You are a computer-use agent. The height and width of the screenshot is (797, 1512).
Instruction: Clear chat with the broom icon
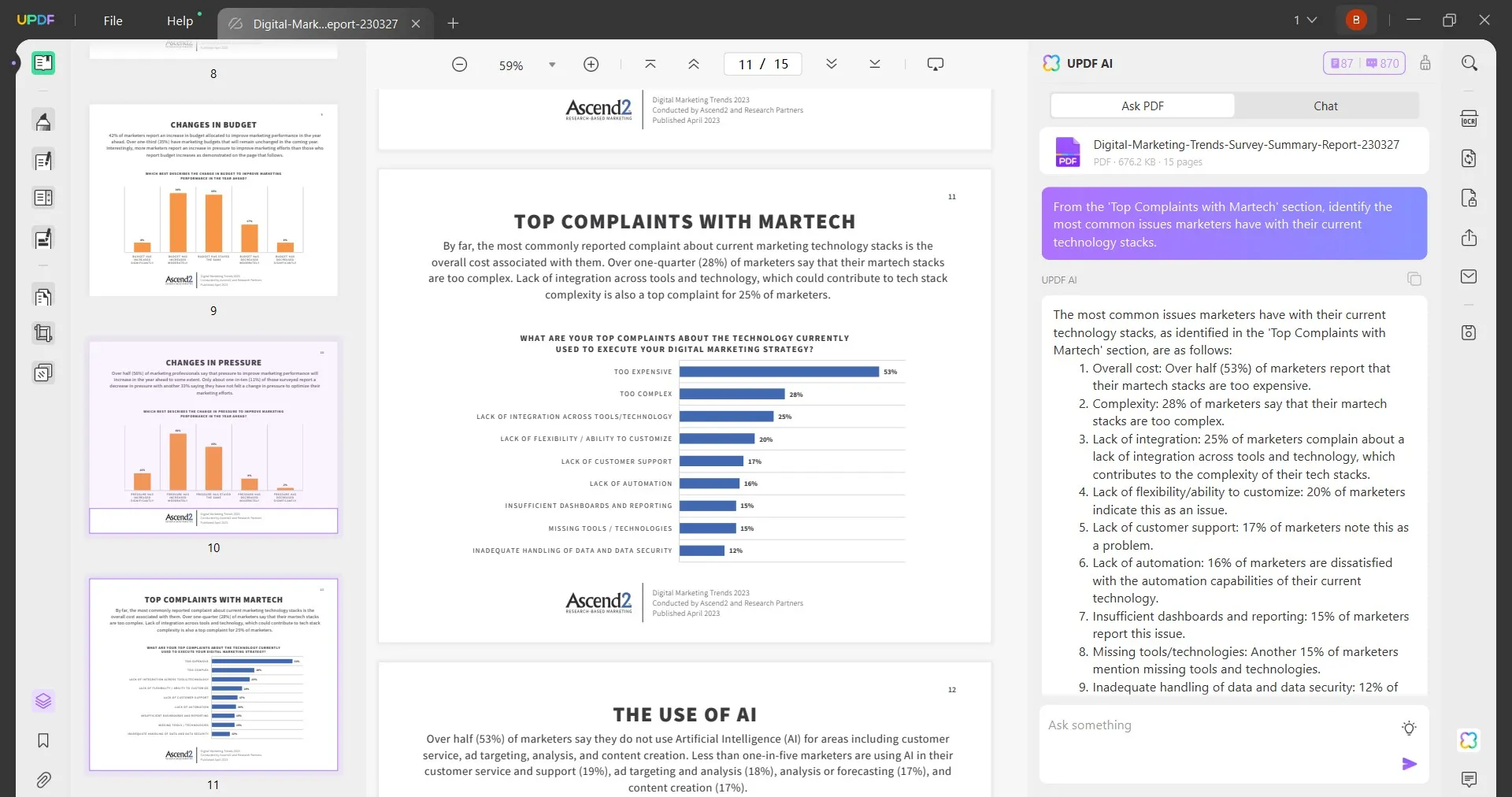[x=1425, y=63]
